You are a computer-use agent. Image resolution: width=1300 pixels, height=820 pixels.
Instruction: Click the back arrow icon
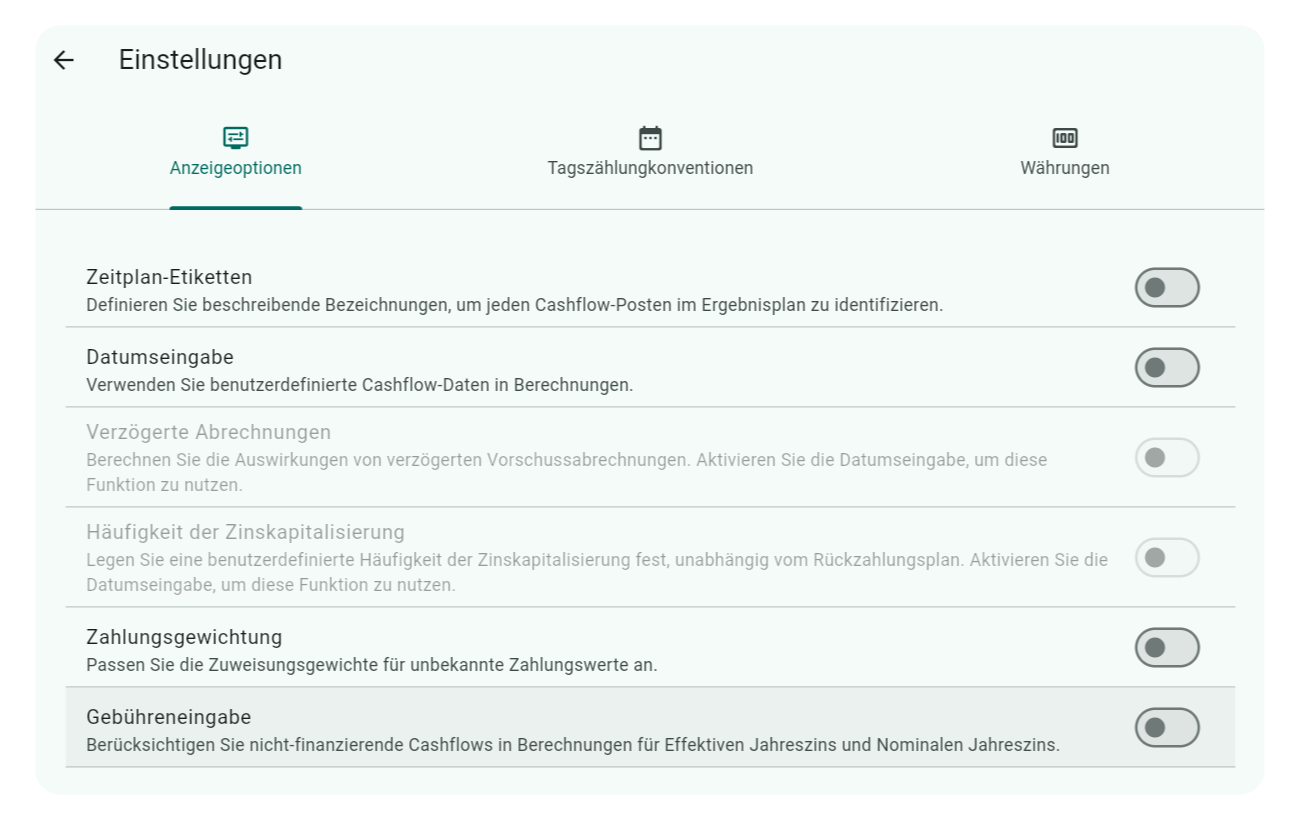coord(65,61)
